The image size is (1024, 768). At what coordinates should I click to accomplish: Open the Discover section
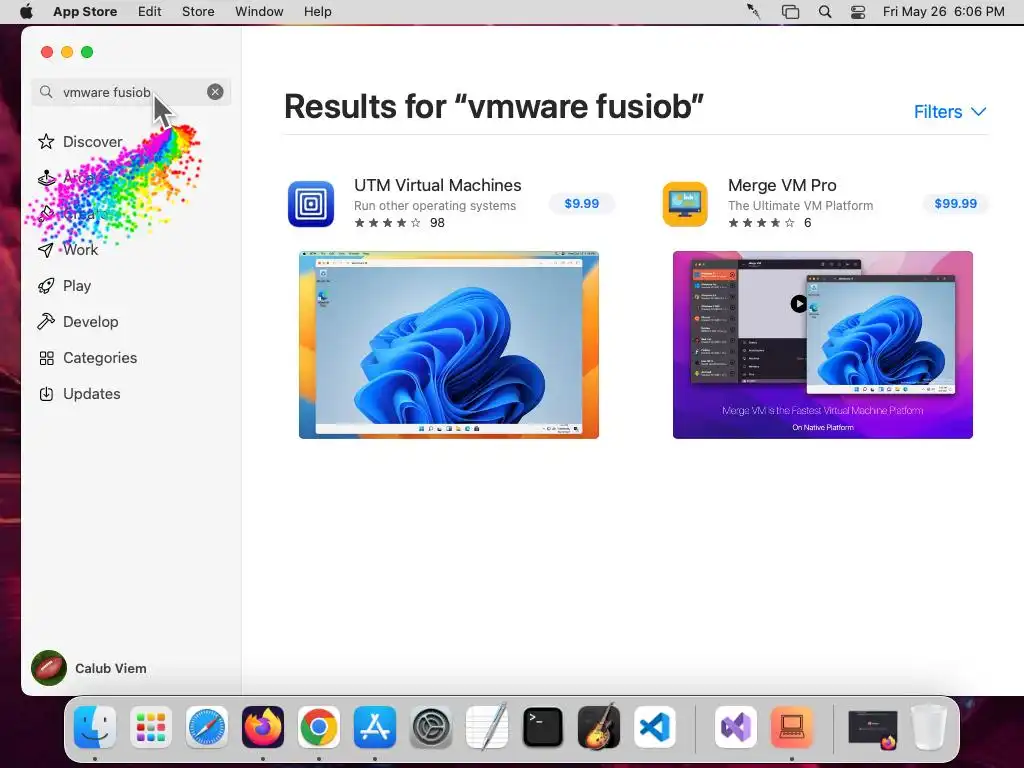point(92,142)
